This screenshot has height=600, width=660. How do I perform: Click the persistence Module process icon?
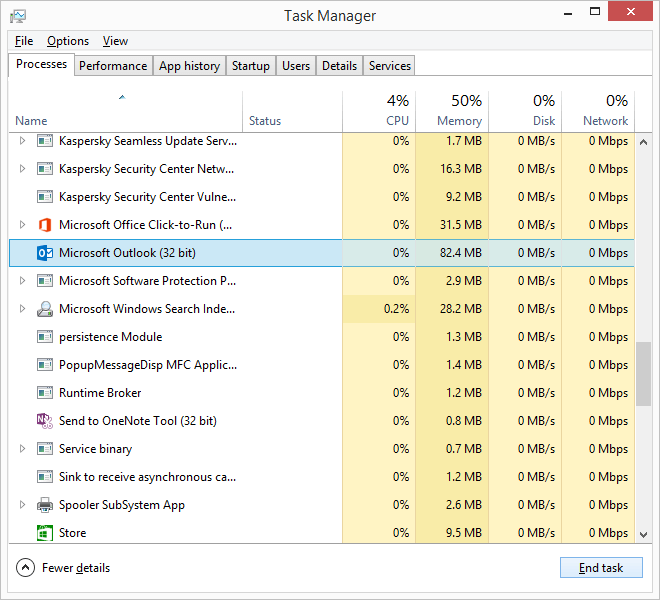[x=45, y=337]
